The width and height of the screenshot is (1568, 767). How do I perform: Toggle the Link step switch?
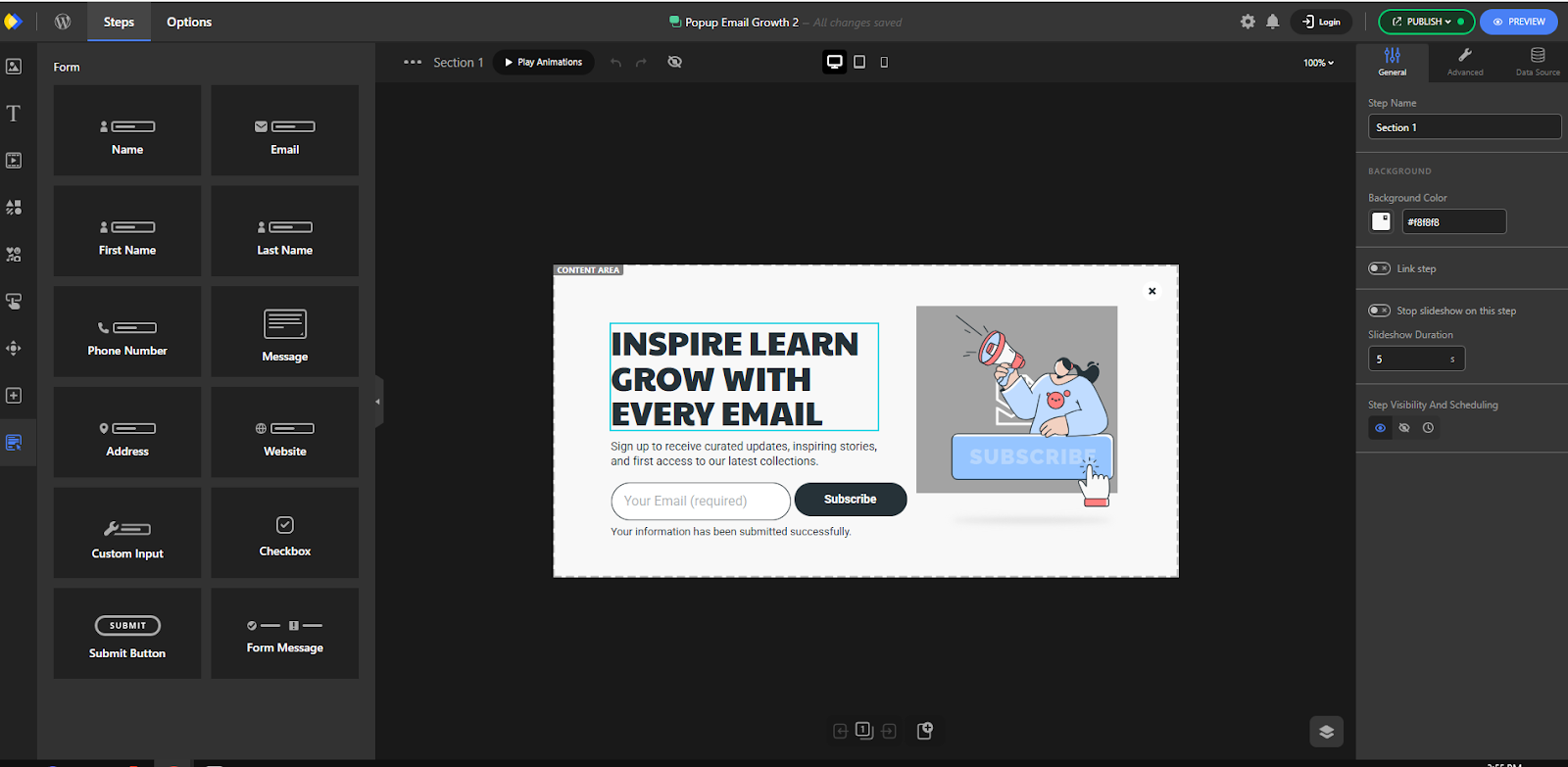pos(1379,268)
